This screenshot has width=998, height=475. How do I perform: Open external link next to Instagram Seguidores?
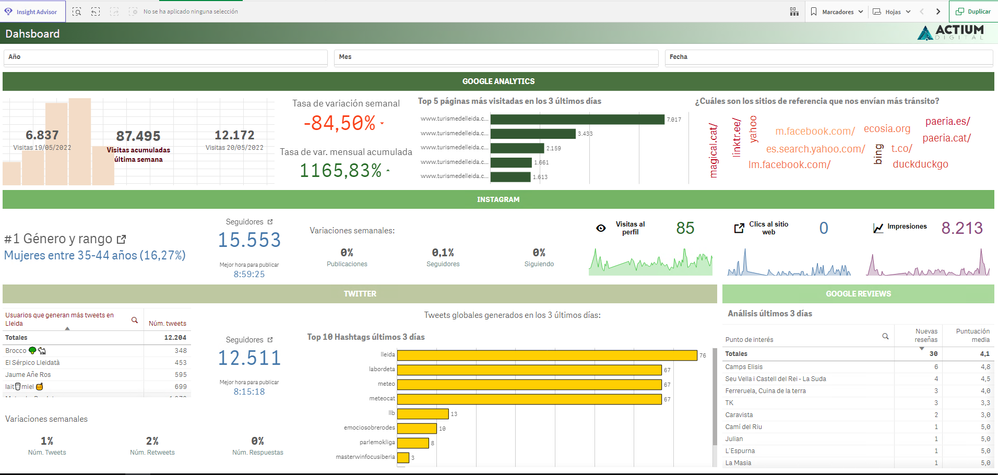(x=269, y=221)
